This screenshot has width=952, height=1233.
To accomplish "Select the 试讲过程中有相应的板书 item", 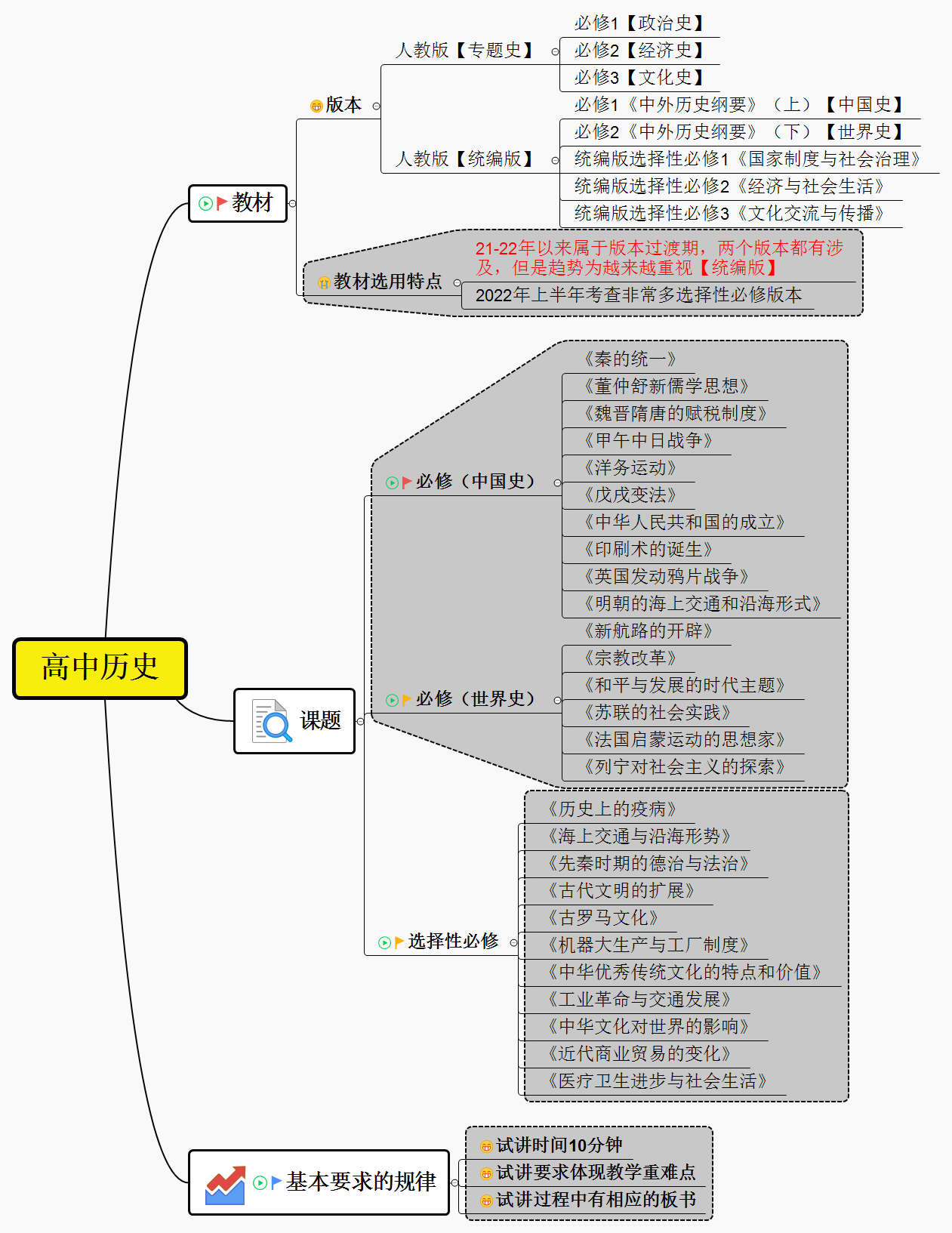I will [x=595, y=1200].
